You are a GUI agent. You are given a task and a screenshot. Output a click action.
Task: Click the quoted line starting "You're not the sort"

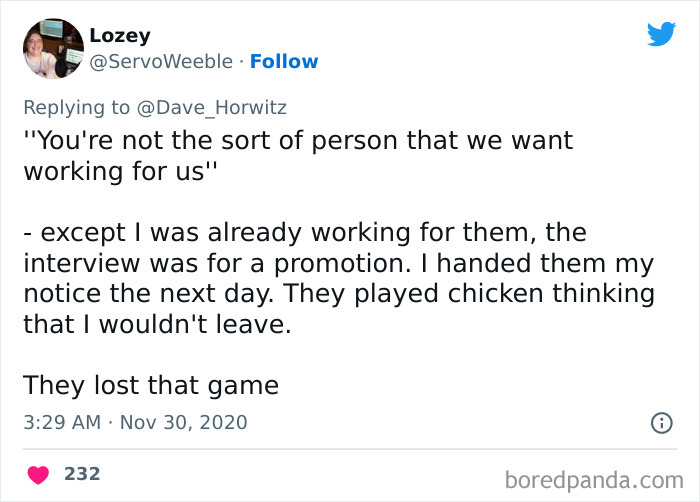(298, 140)
